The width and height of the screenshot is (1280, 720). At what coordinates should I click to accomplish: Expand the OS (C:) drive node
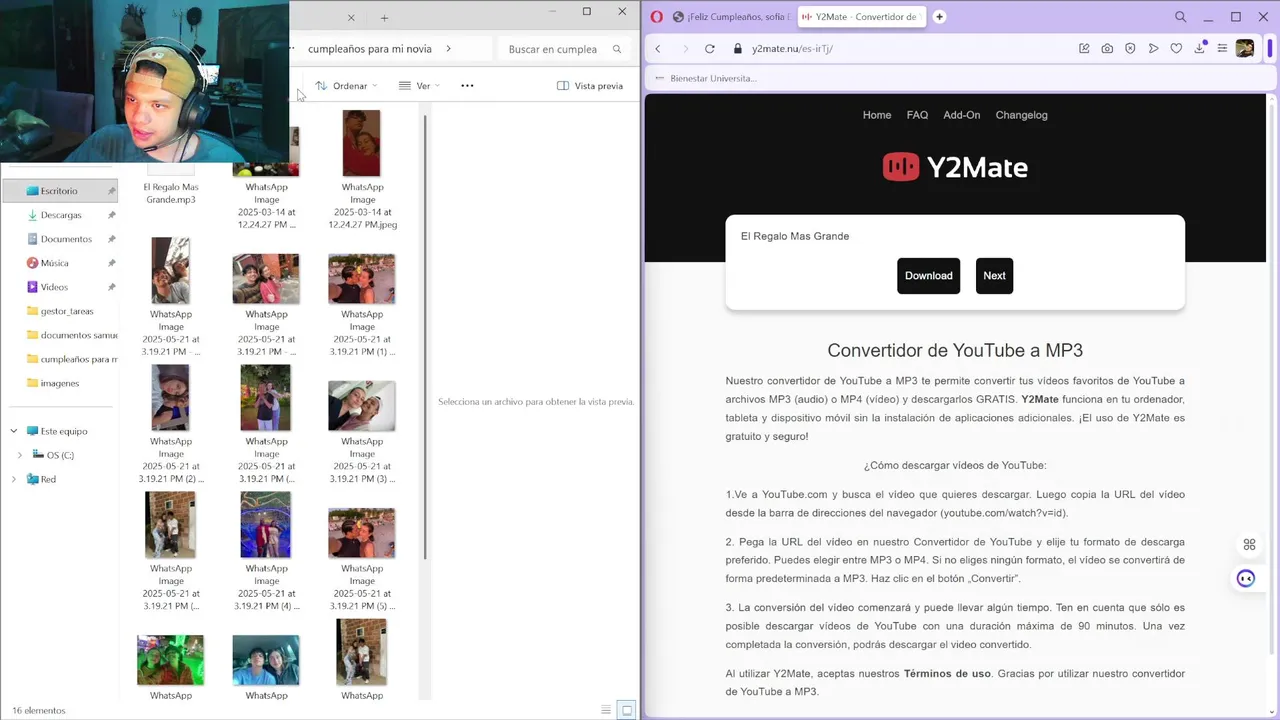[20, 455]
